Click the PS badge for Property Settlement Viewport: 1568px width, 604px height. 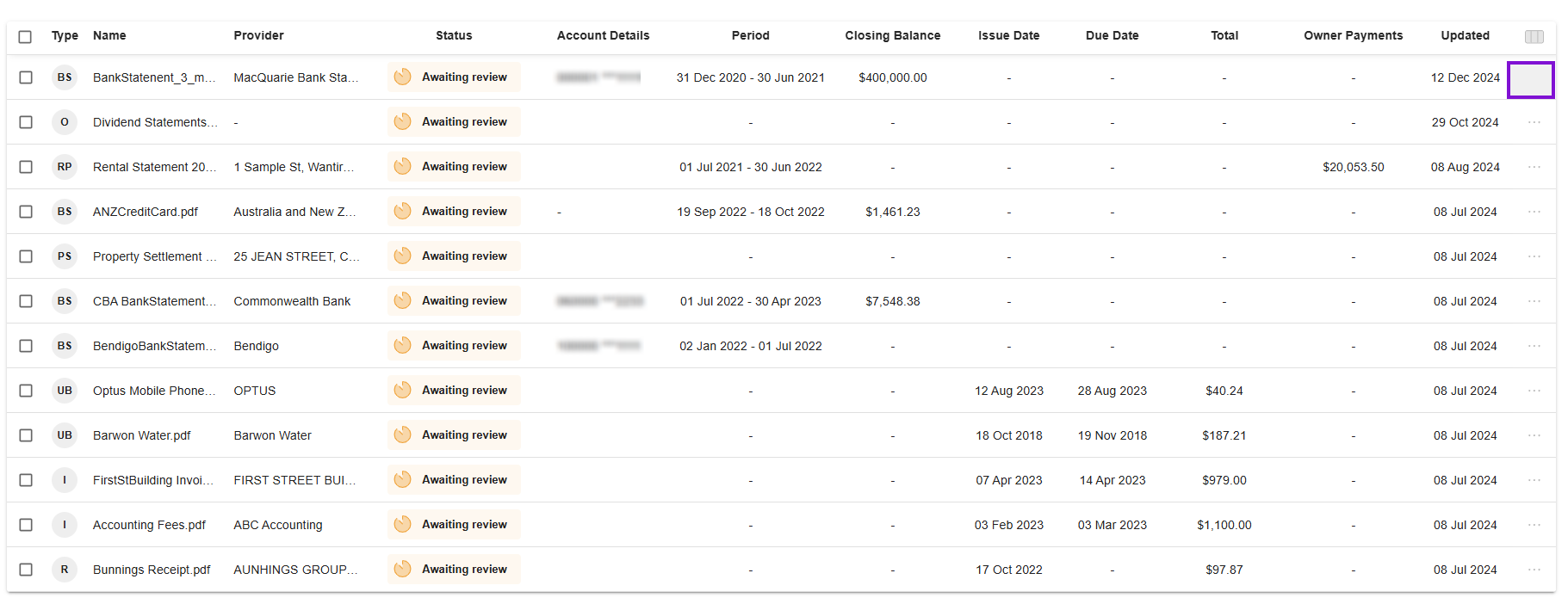coord(65,256)
